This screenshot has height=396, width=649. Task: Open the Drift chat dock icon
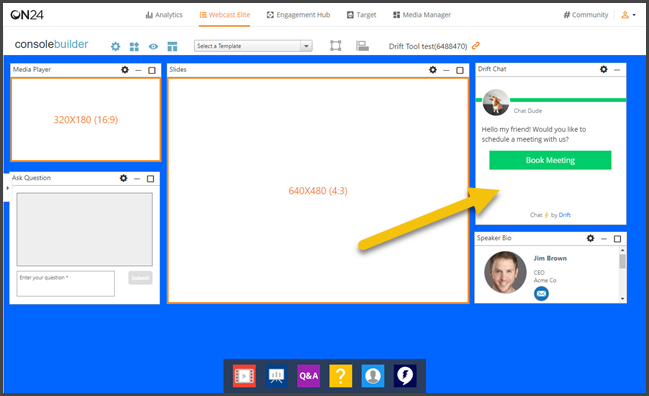405,376
